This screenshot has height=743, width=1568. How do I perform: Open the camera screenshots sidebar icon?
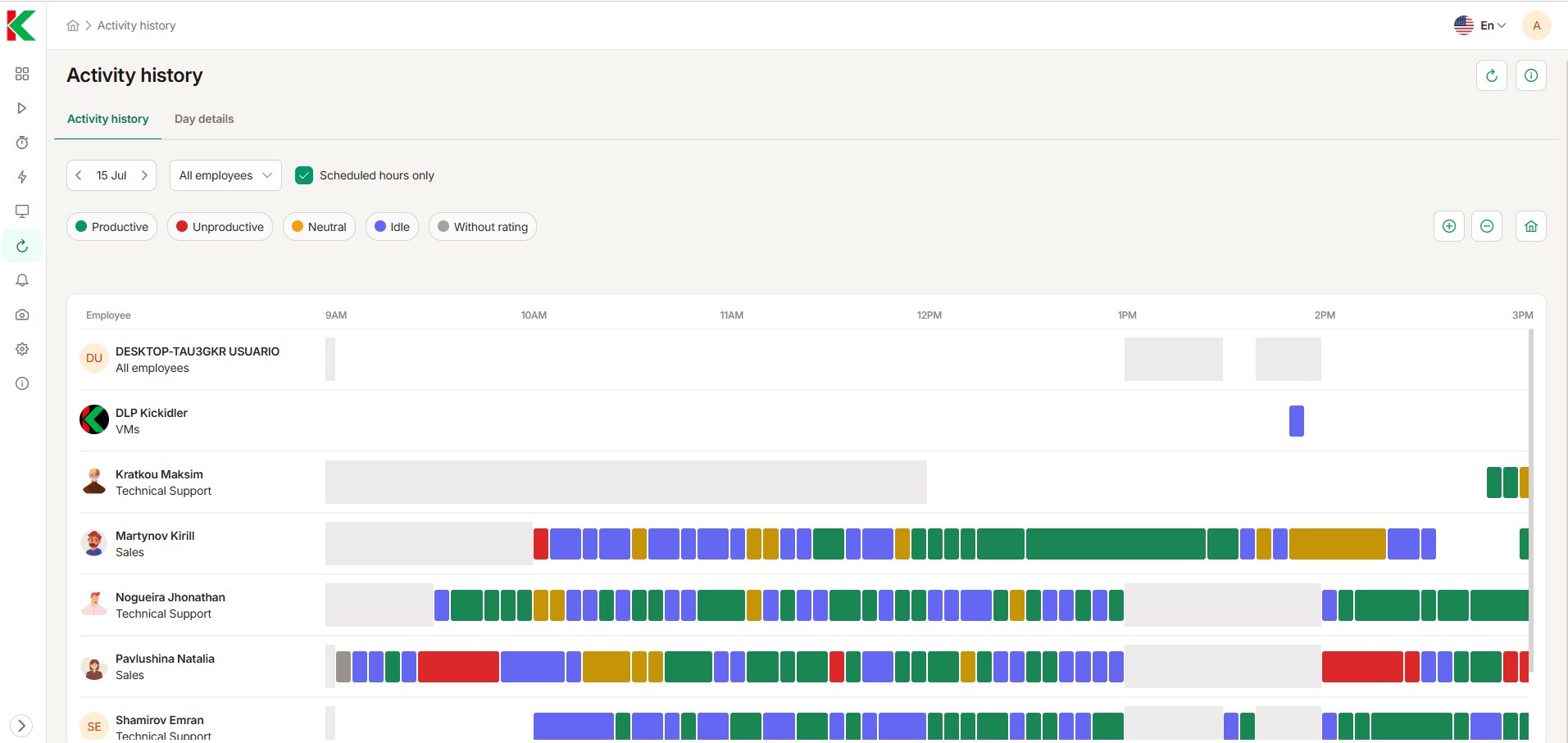(22, 315)
